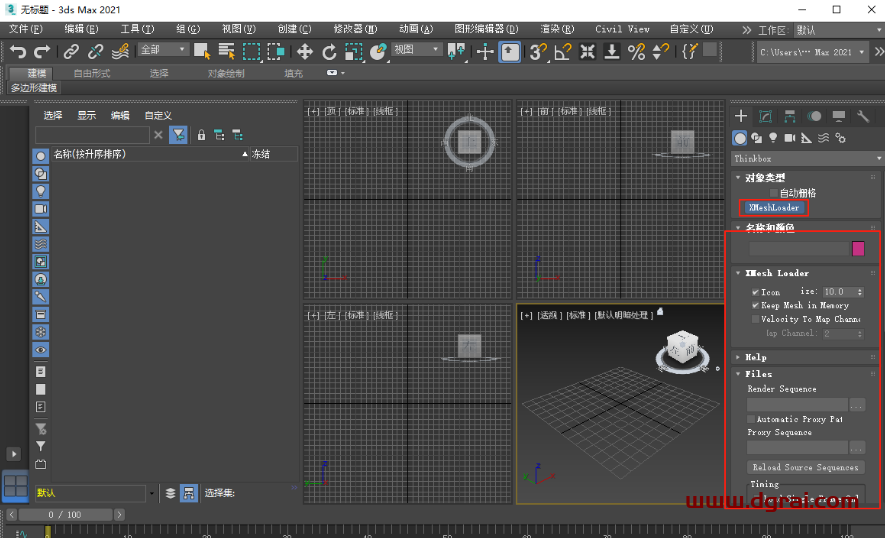Open the Utilities wrench tab
This screenshot has height=538, width=885.
[x=863, y=116]
